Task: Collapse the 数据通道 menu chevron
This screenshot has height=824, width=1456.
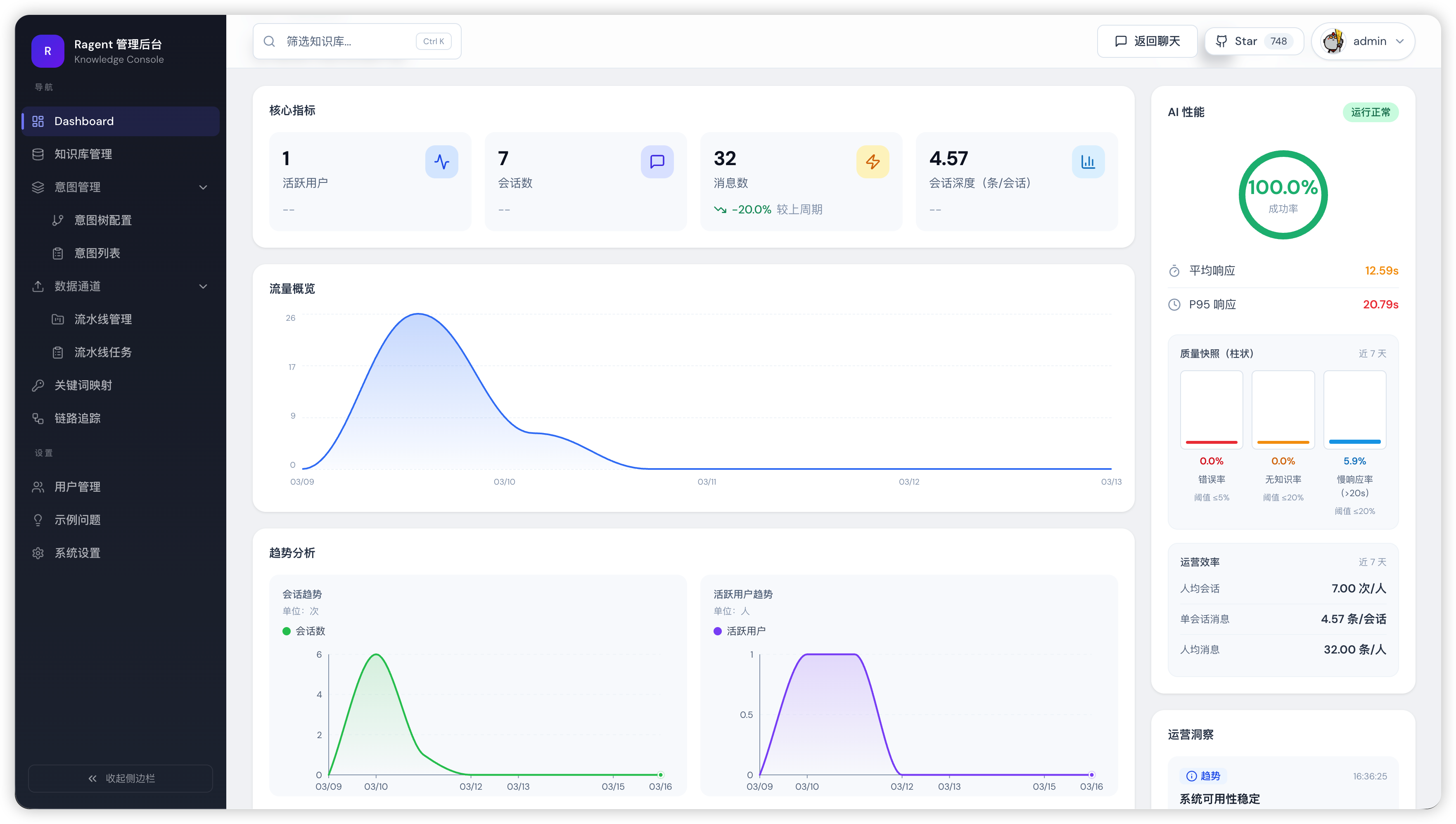Action: click(203, 287)
